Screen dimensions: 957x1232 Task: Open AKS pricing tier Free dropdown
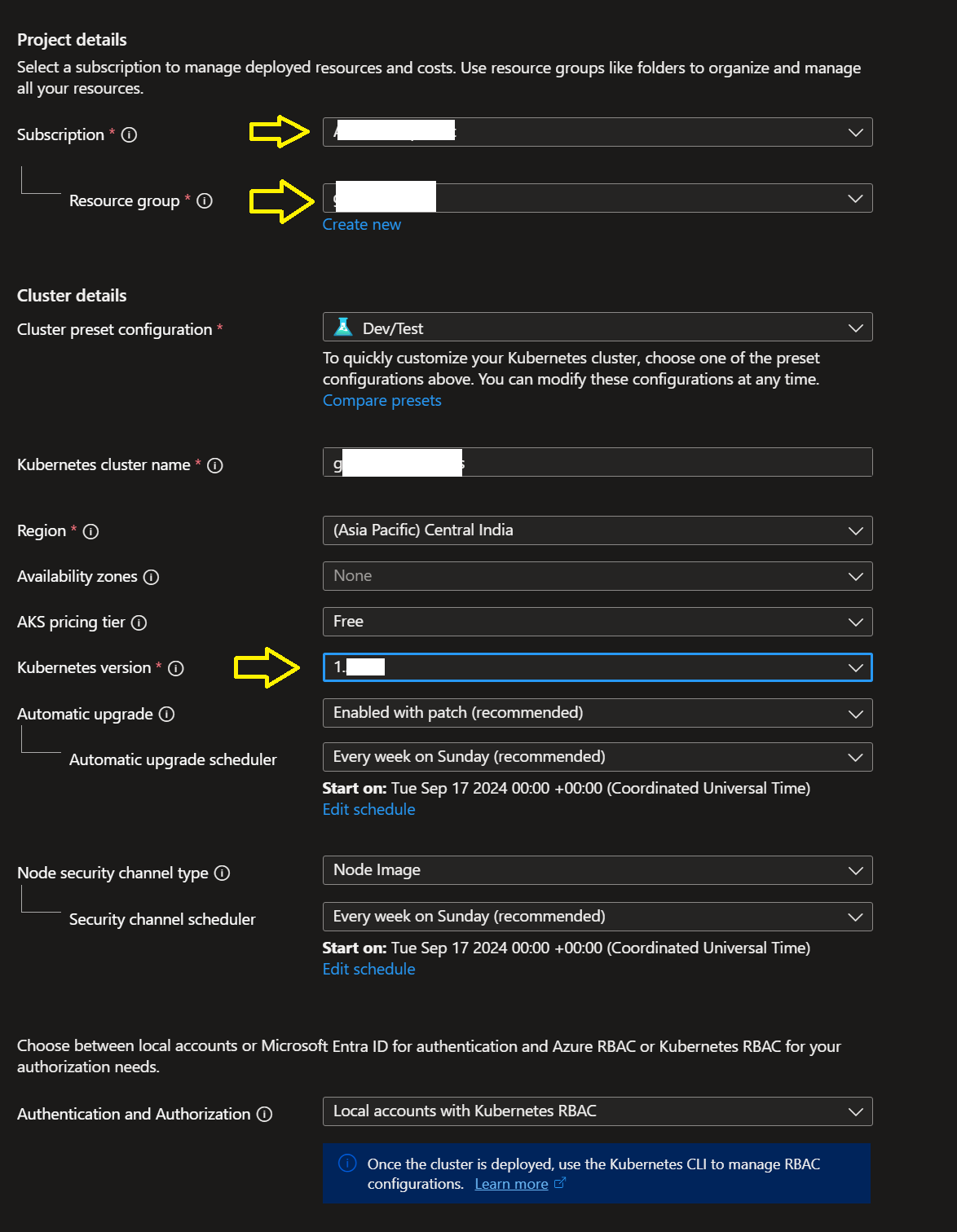(597, 622)
